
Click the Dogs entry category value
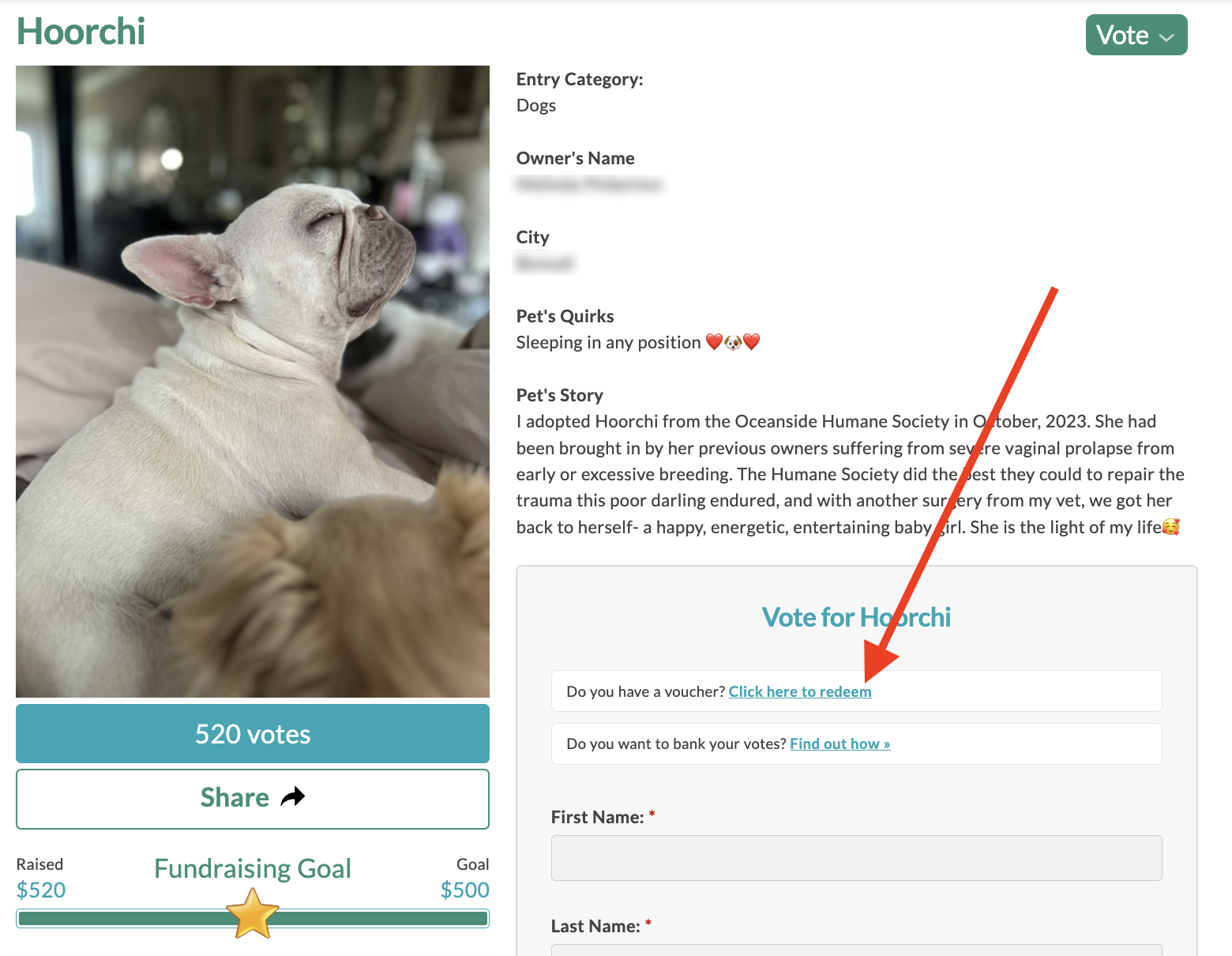click(x=536, y=106)
